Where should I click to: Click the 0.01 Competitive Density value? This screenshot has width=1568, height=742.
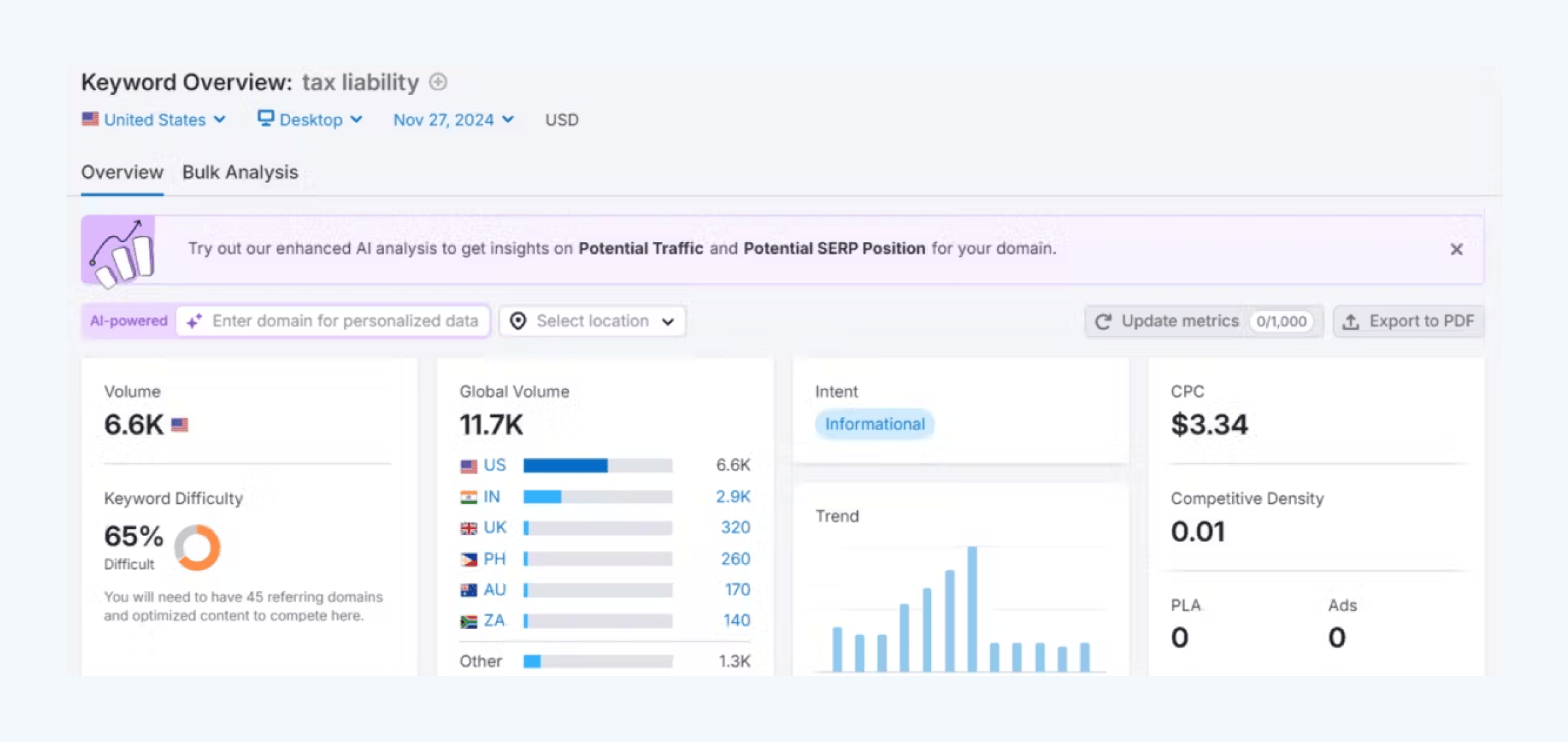[x=1198, y=531]
